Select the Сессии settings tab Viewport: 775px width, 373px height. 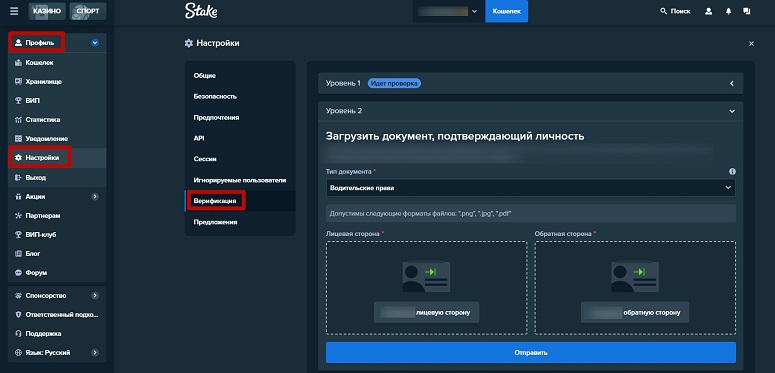tap(240, 159)
